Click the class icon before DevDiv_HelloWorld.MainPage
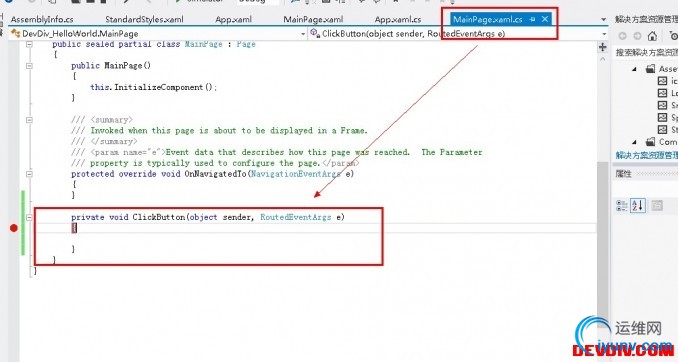 pos(16,33)
